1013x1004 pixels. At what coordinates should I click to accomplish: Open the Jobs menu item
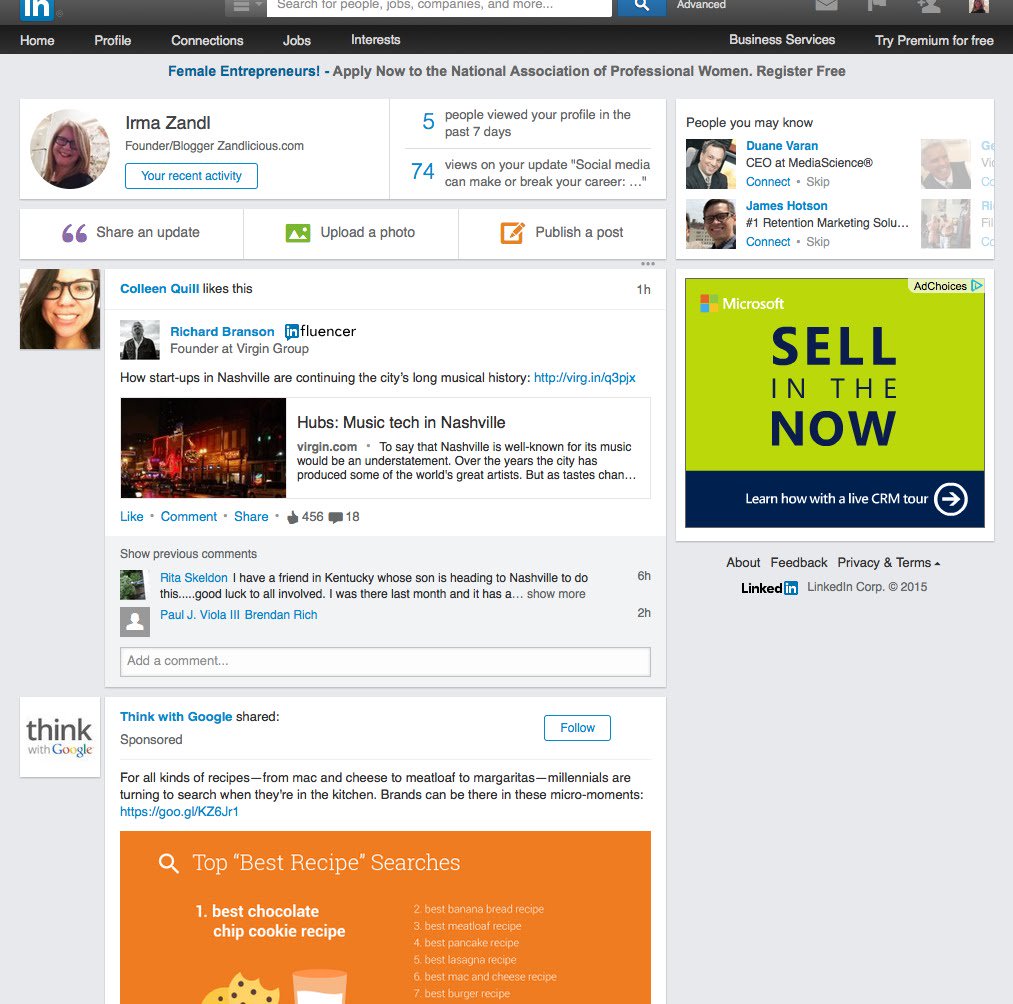pyautogui.click(x=297, y=40)
